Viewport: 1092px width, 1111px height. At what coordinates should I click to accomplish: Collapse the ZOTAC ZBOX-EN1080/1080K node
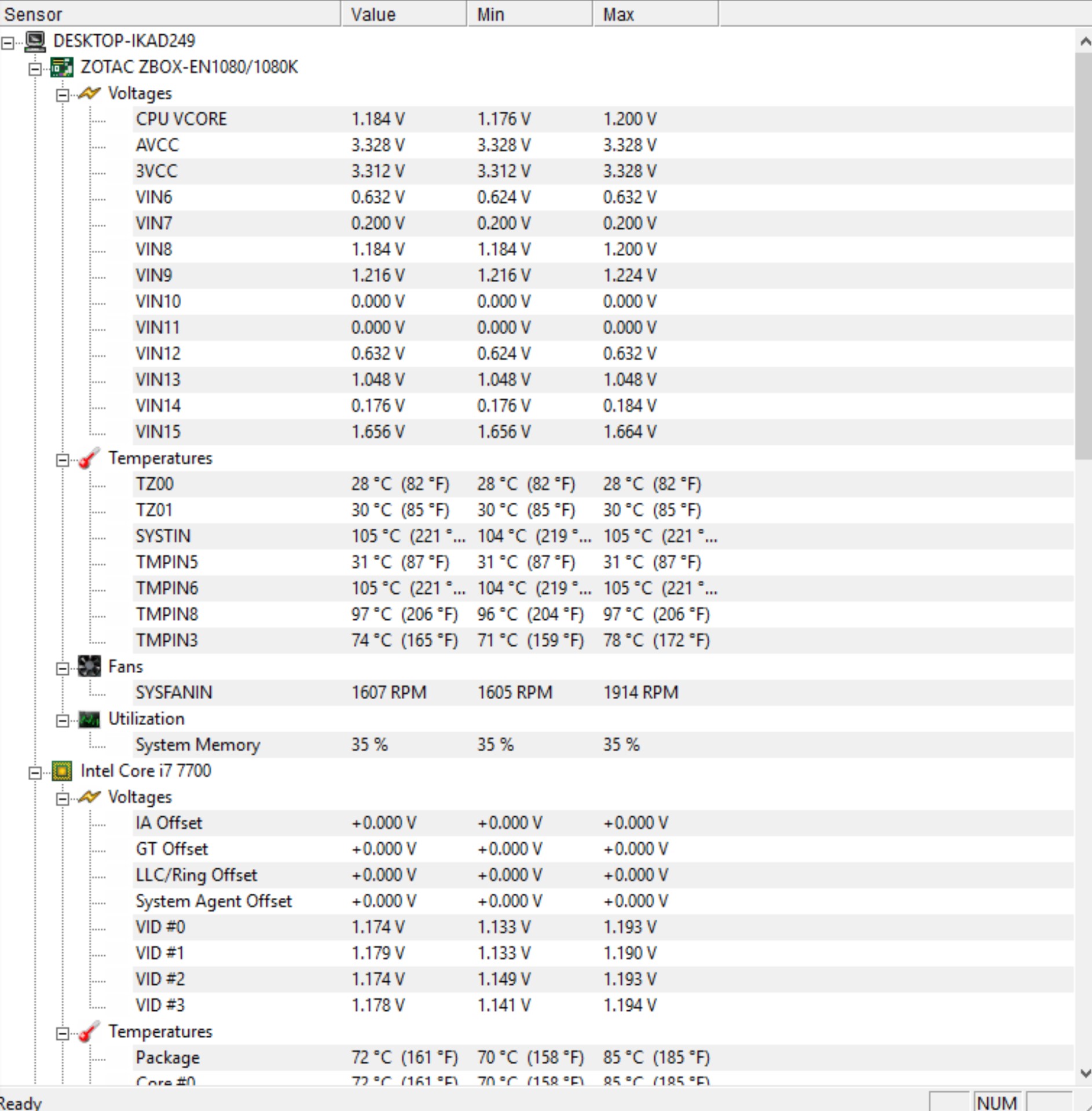point(35,69)
